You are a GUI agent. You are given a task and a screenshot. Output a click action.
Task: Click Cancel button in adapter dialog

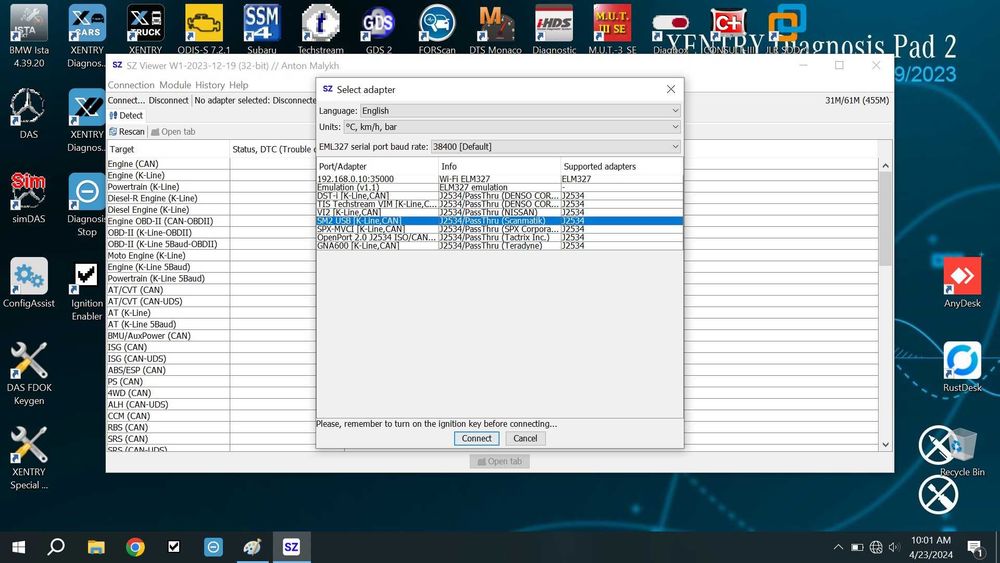coord(525,439)
